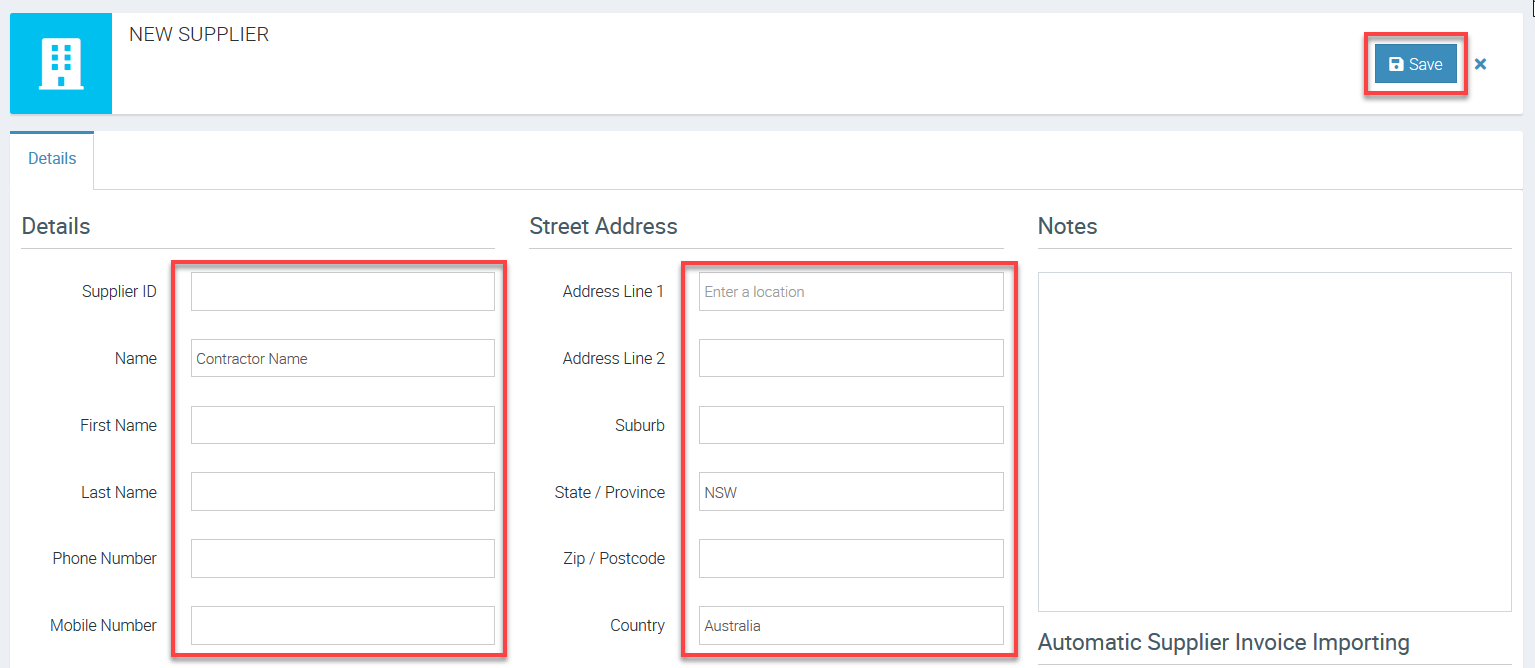Screen dimensions: 1535x668
Task: Focus the Suburb input field
Action: [850, 425]
